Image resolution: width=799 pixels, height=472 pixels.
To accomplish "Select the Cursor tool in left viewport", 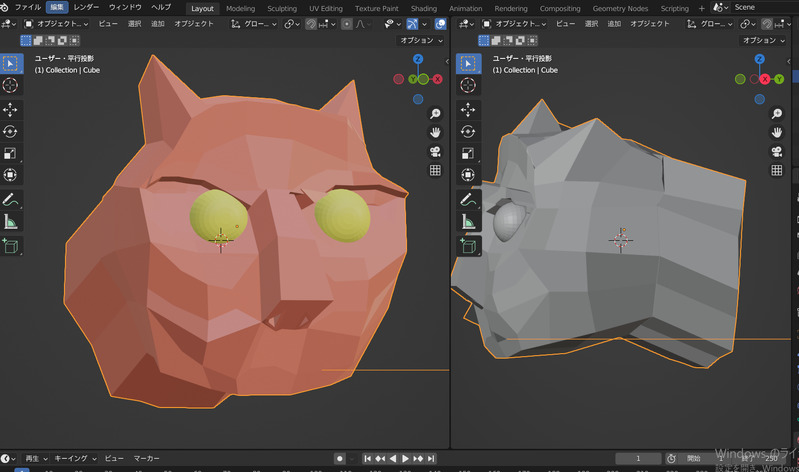I will point(10,87).
